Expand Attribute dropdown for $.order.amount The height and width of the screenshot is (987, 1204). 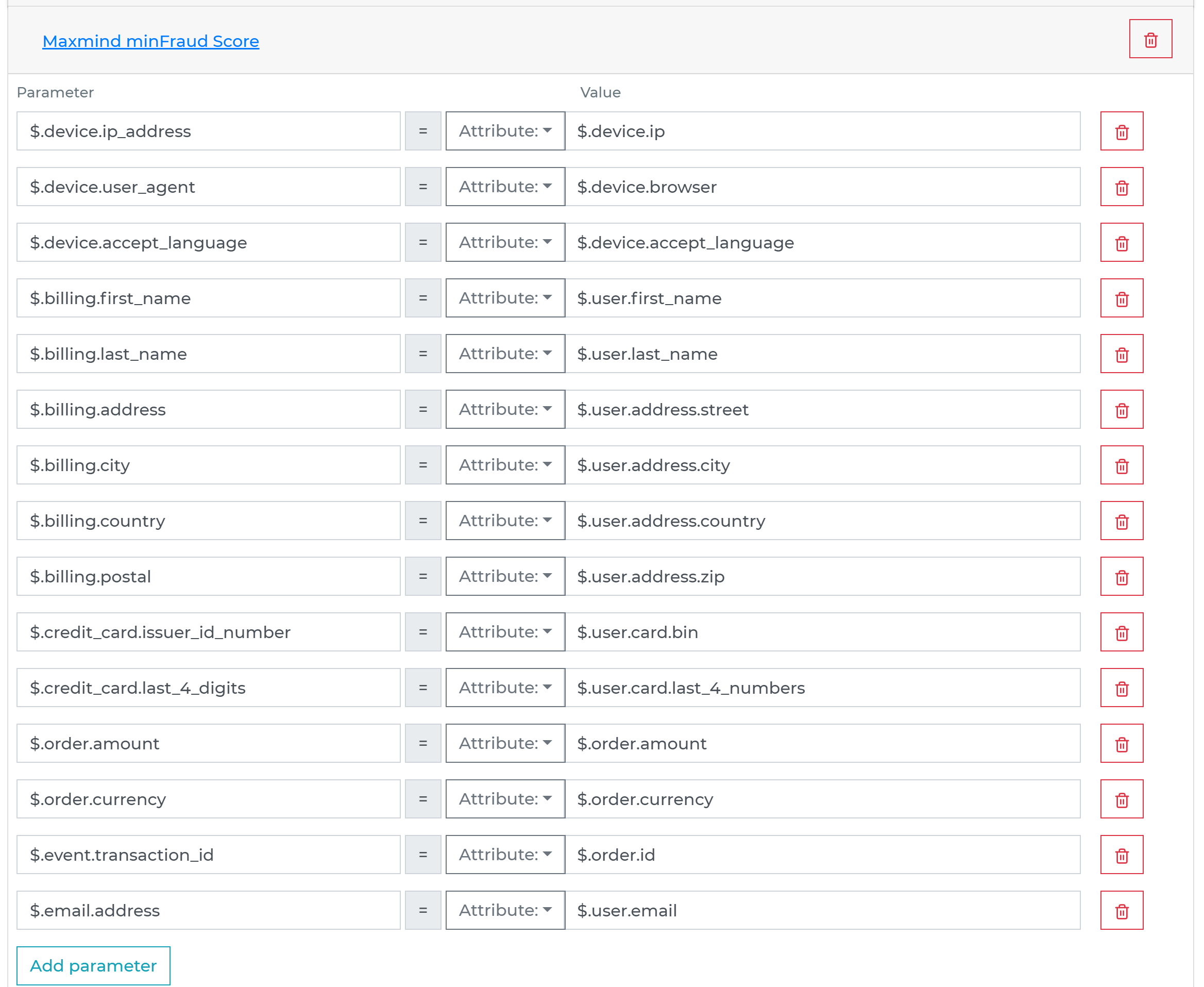505,744
